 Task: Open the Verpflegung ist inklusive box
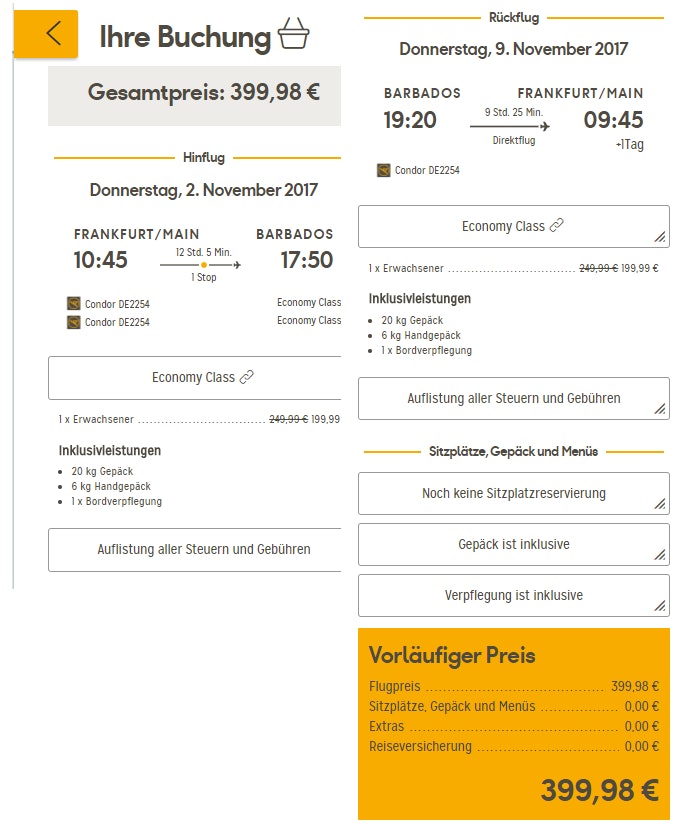pyautogui.click(x=513, y=595)
